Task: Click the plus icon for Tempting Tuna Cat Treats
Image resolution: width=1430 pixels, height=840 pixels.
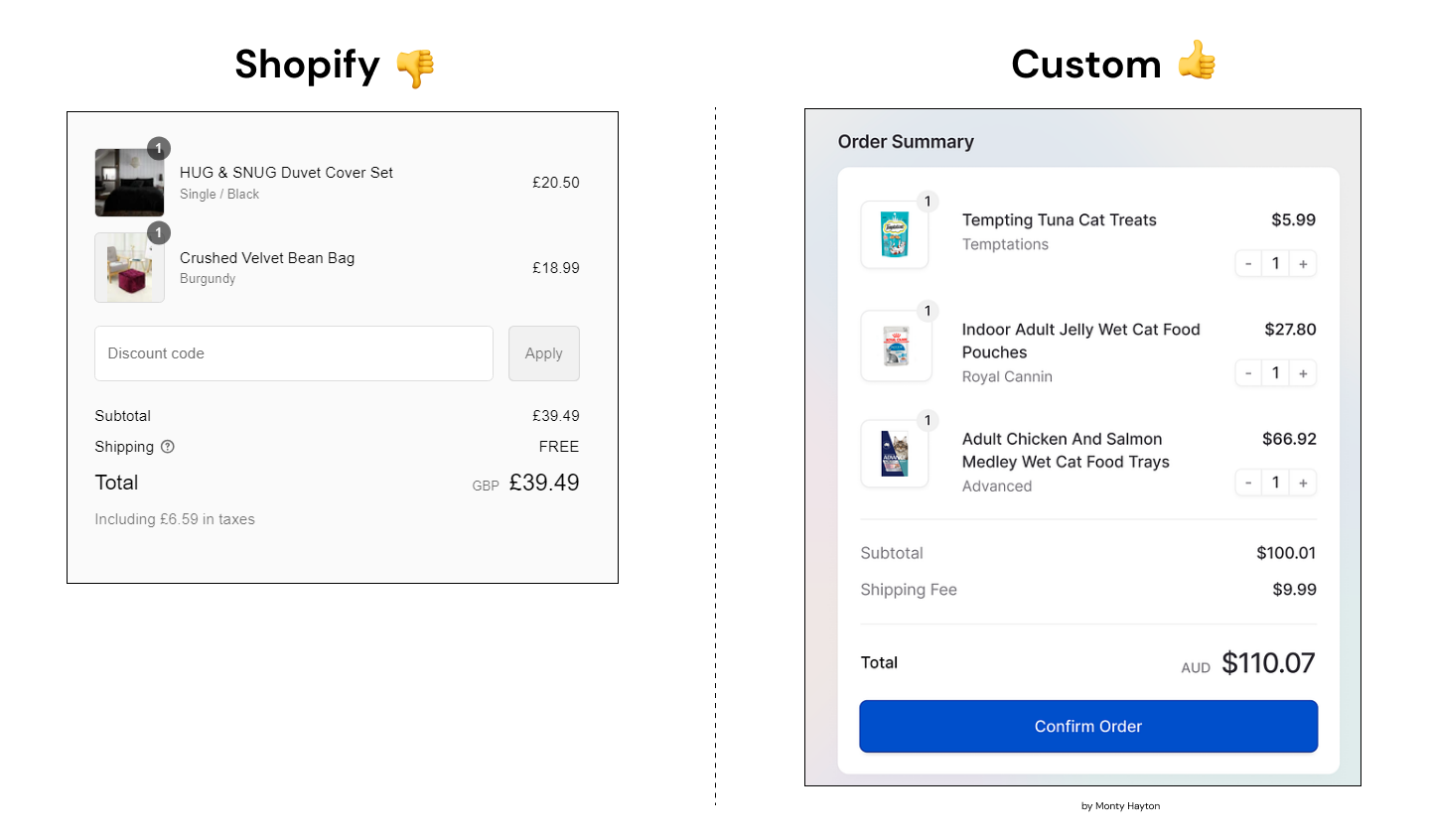Action: 1303,263
